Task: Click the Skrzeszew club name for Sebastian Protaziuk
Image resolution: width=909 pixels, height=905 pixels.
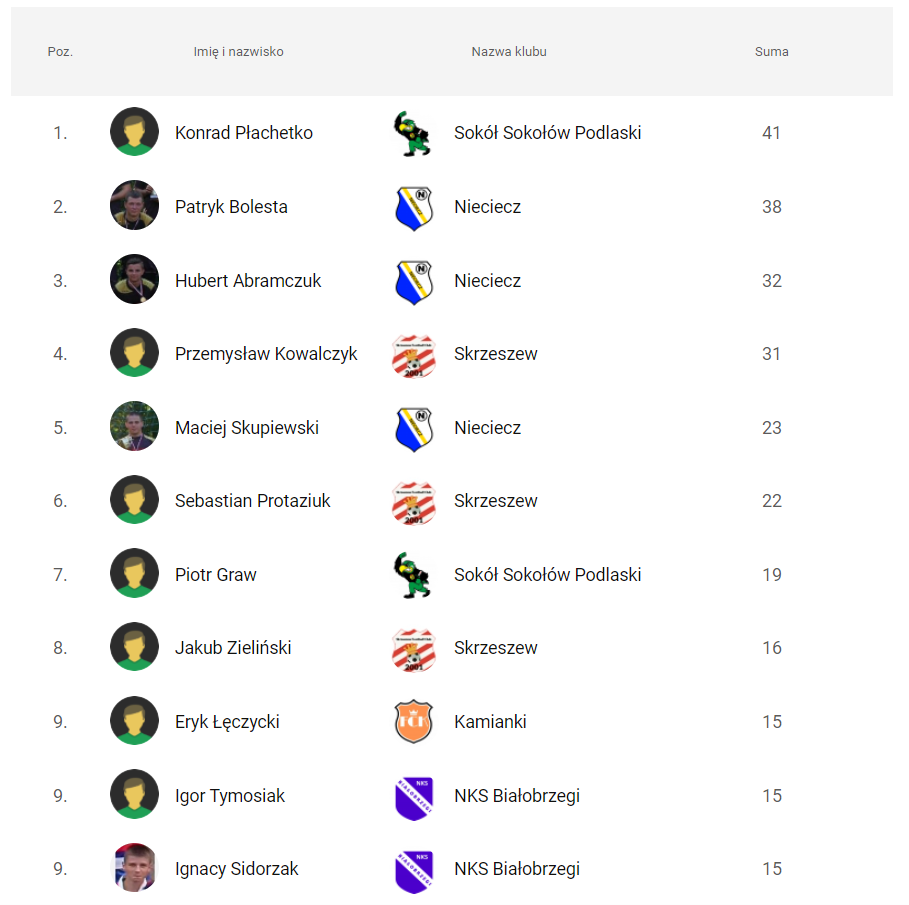Action: pyautogui.click(x=496, y=501)
